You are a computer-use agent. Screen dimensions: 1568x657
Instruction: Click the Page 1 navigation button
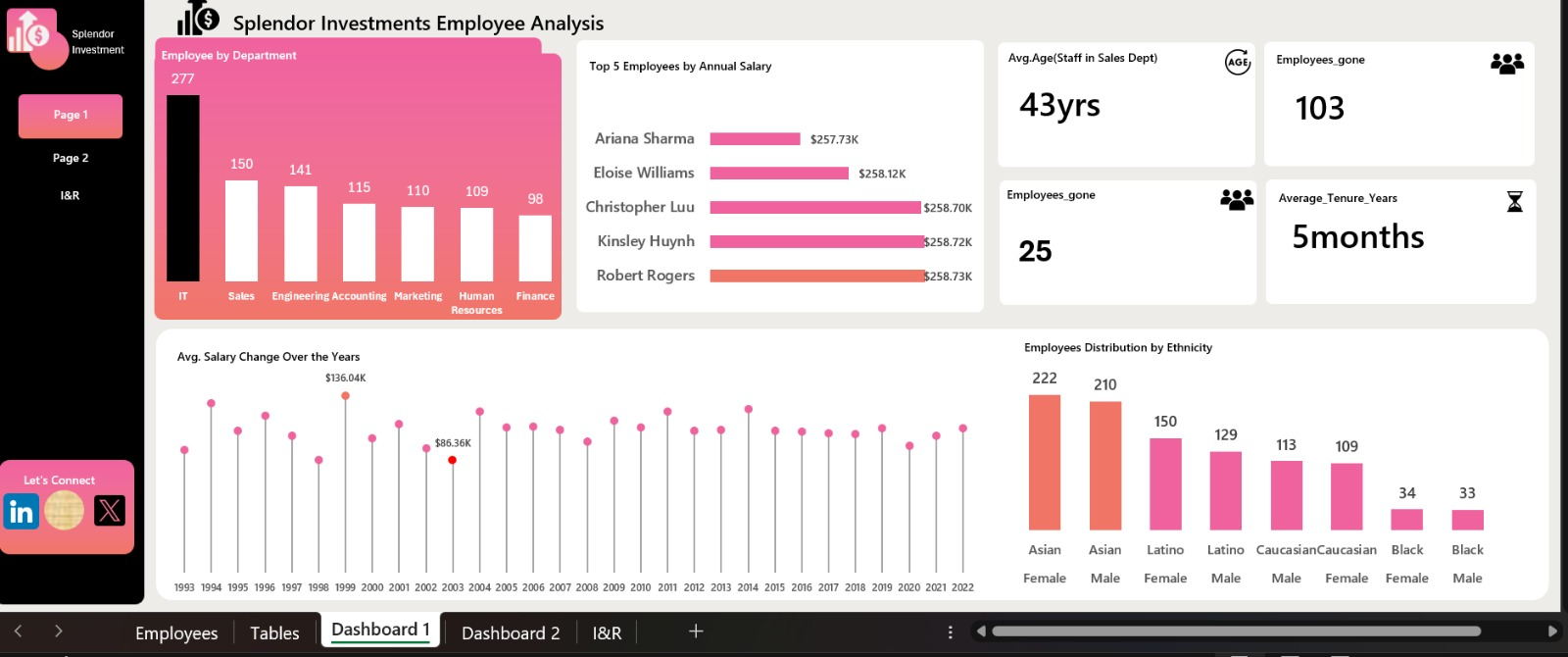[x=71, y=116]
